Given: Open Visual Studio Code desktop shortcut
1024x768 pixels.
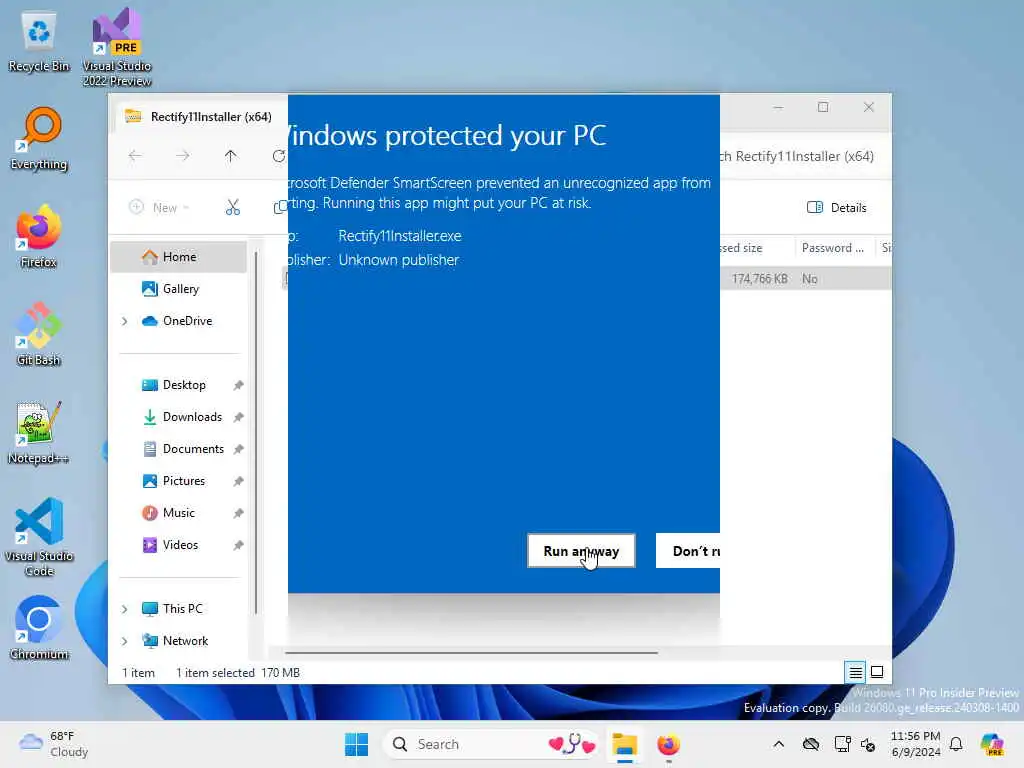Looking at the screenshot, I should click(x=39, y=537).
